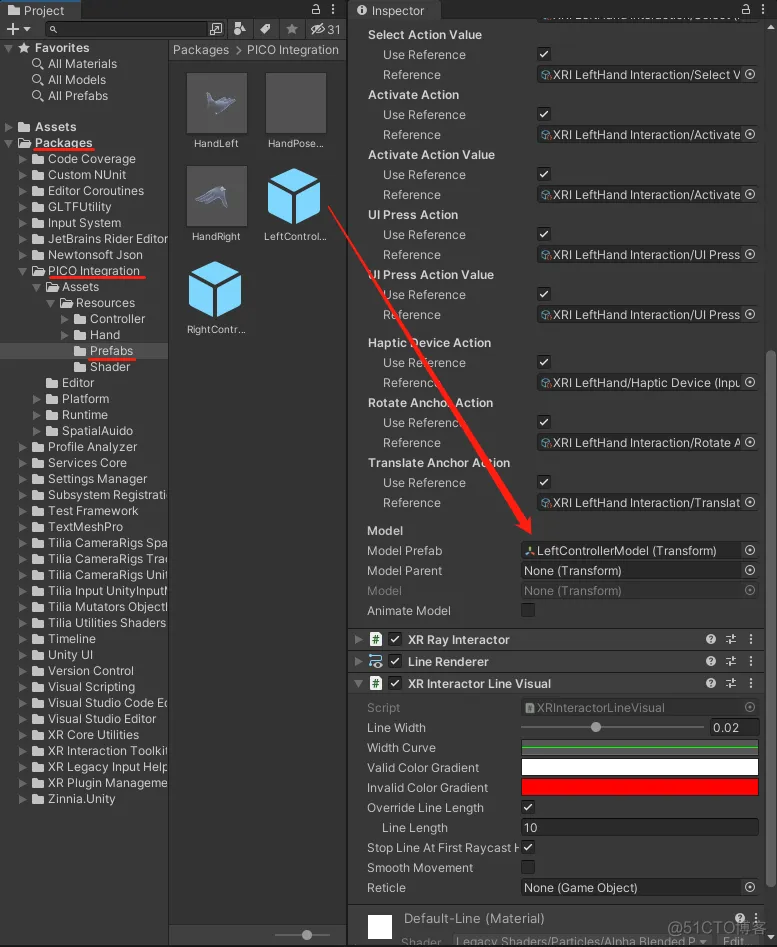The height and width of the screenshot is (947, 777).
Task: Expand the Assets root folder
Action: (x=8, y=127)
